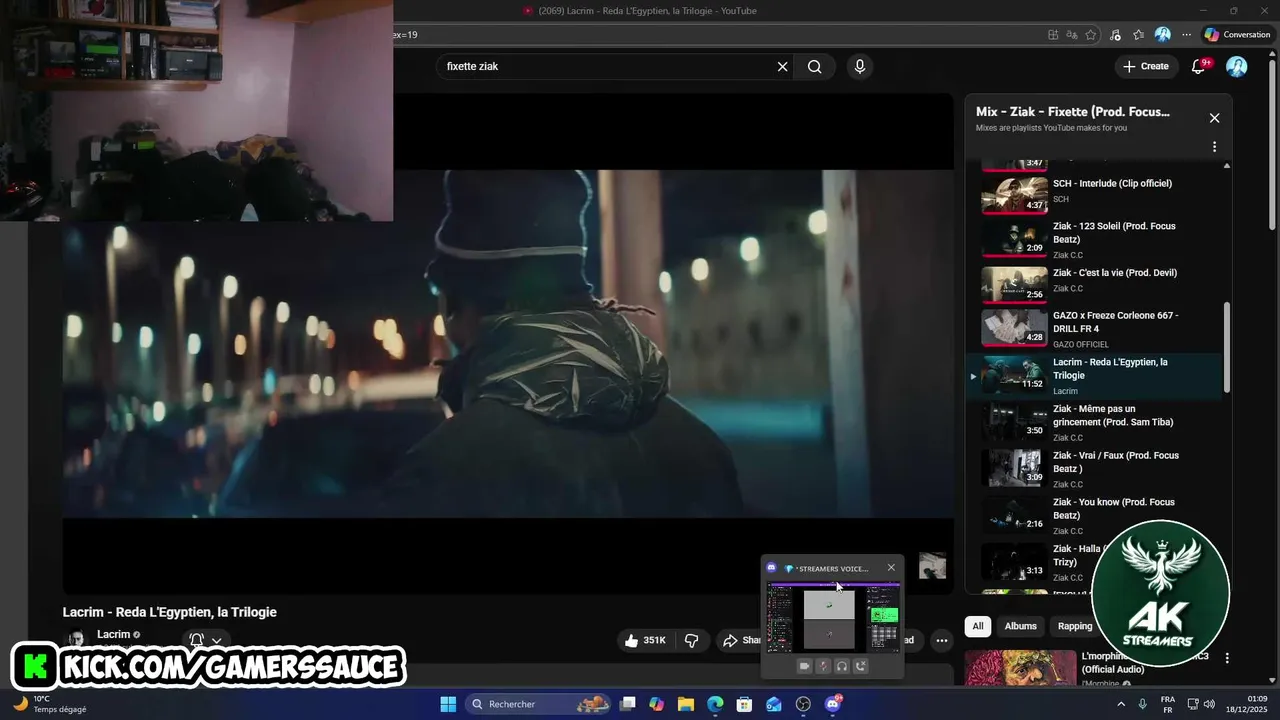Turn on Discord camera in call preview
Viewport: 1280px width, 720px height.
[x=804, y=666]
